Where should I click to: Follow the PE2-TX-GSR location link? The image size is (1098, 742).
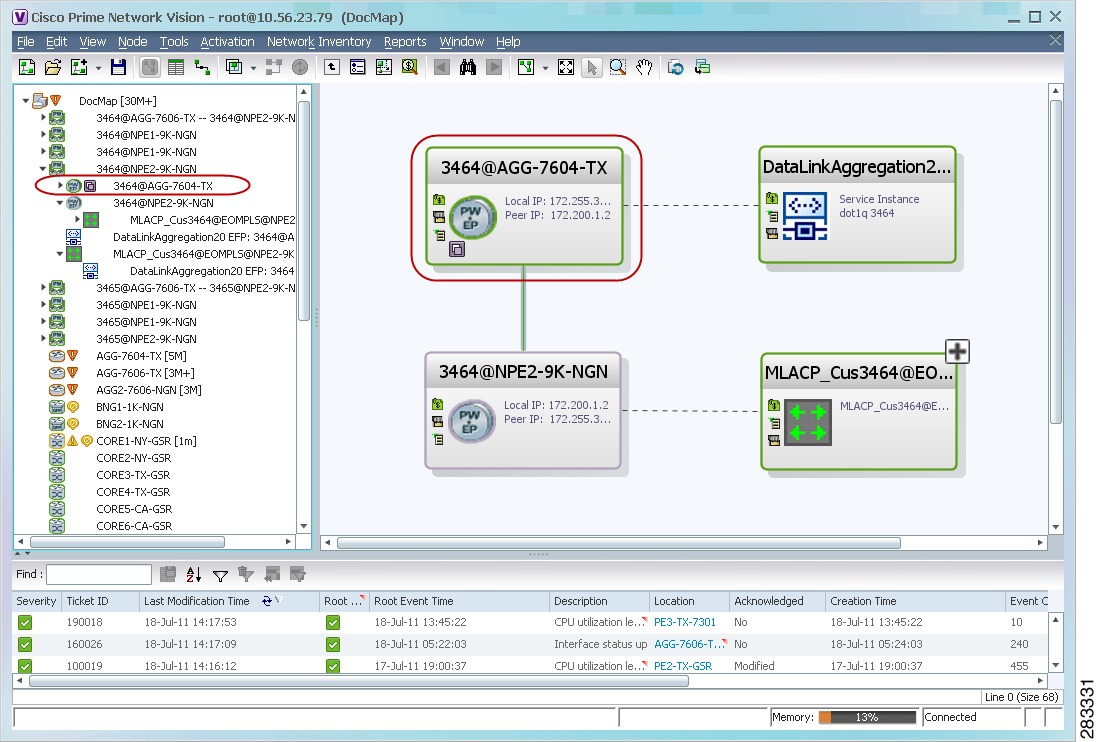tap(683, 666)
